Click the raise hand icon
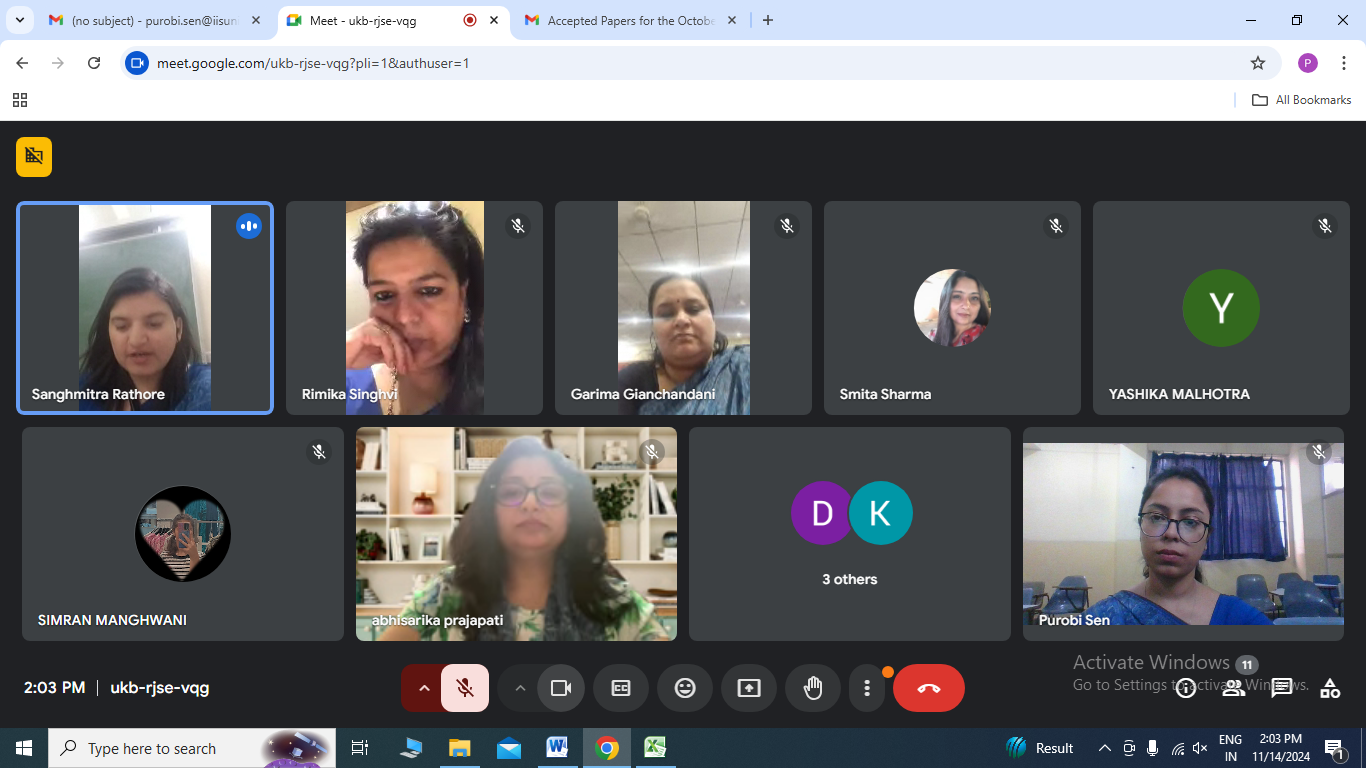Screen dimensions: 1366x768 point(813,688)
